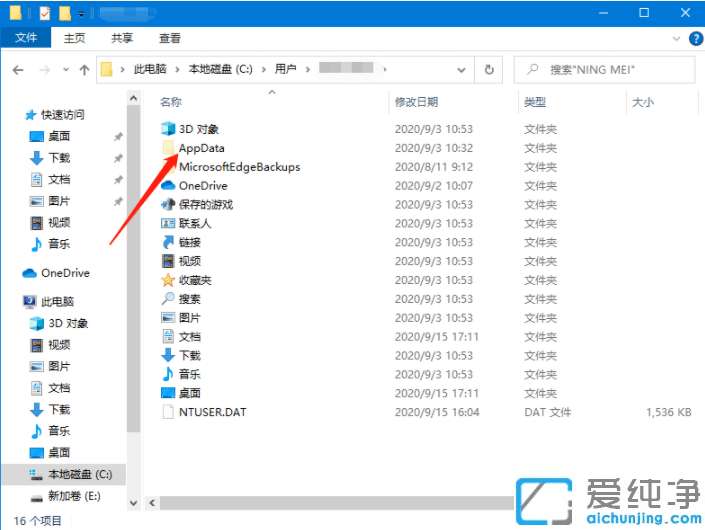Viewport: 705px width, 530px height.
Task: Click 本地磁盘 (C:) in address breadcrumb
Action: 220,69
